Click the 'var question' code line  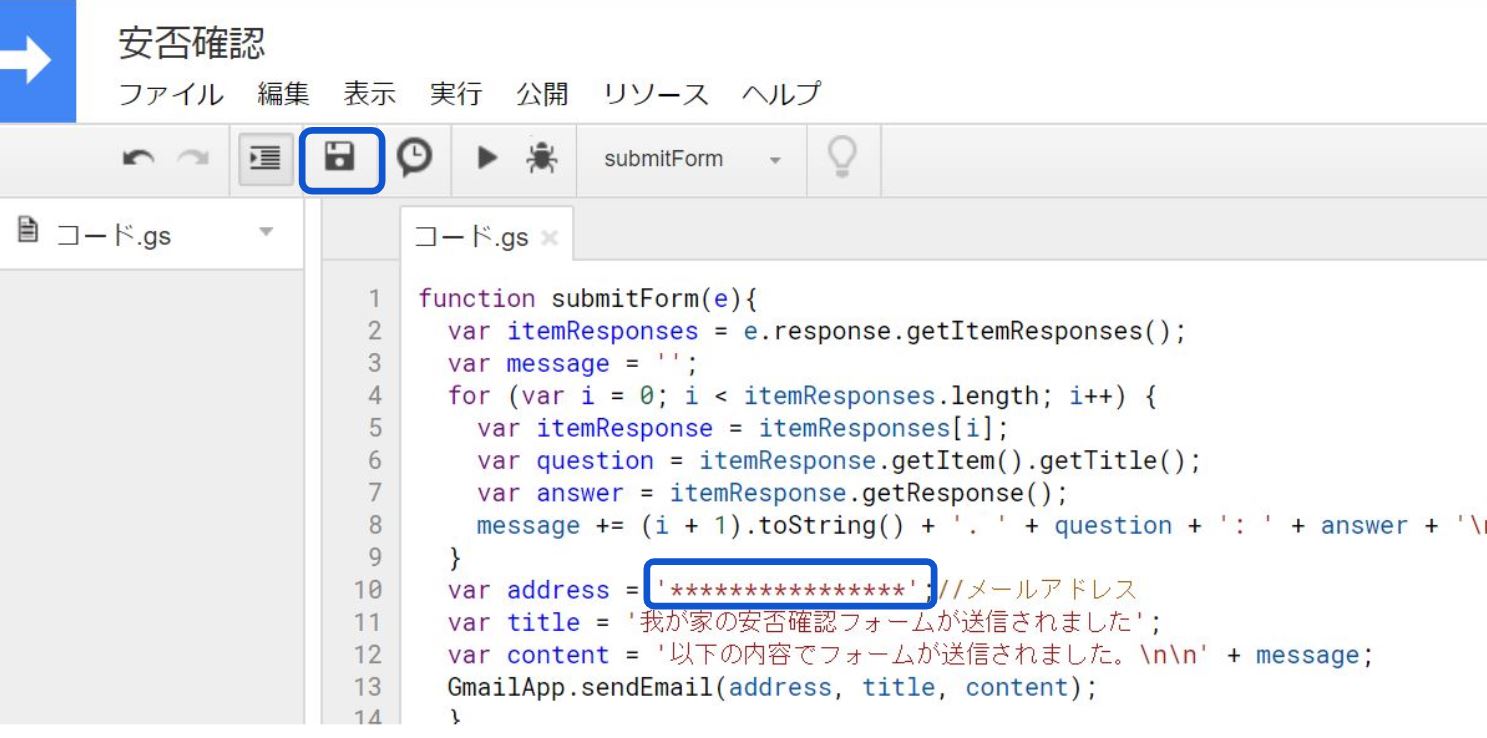839,460
